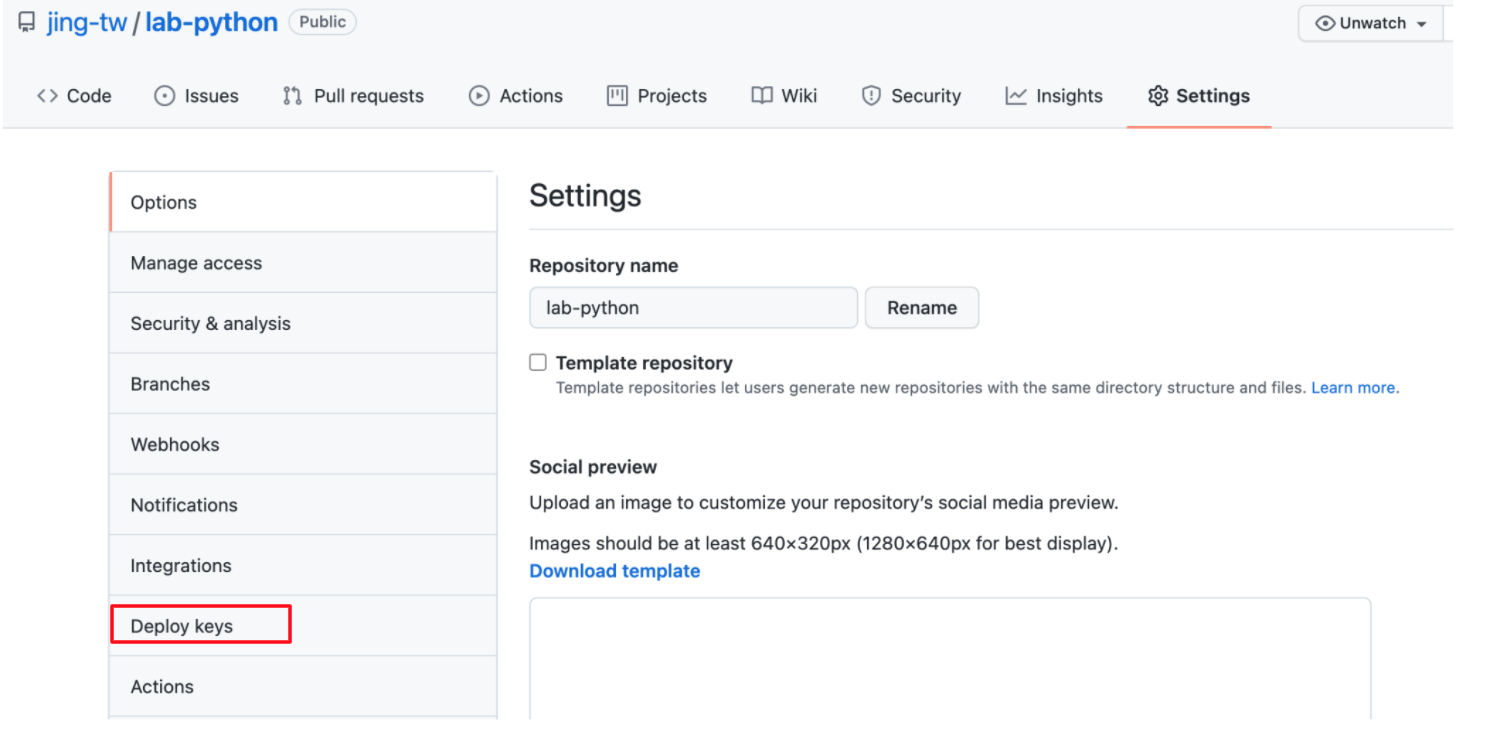Click the Pull requests branch icon
Screen dimensions: 1486x738
(292, 96)
